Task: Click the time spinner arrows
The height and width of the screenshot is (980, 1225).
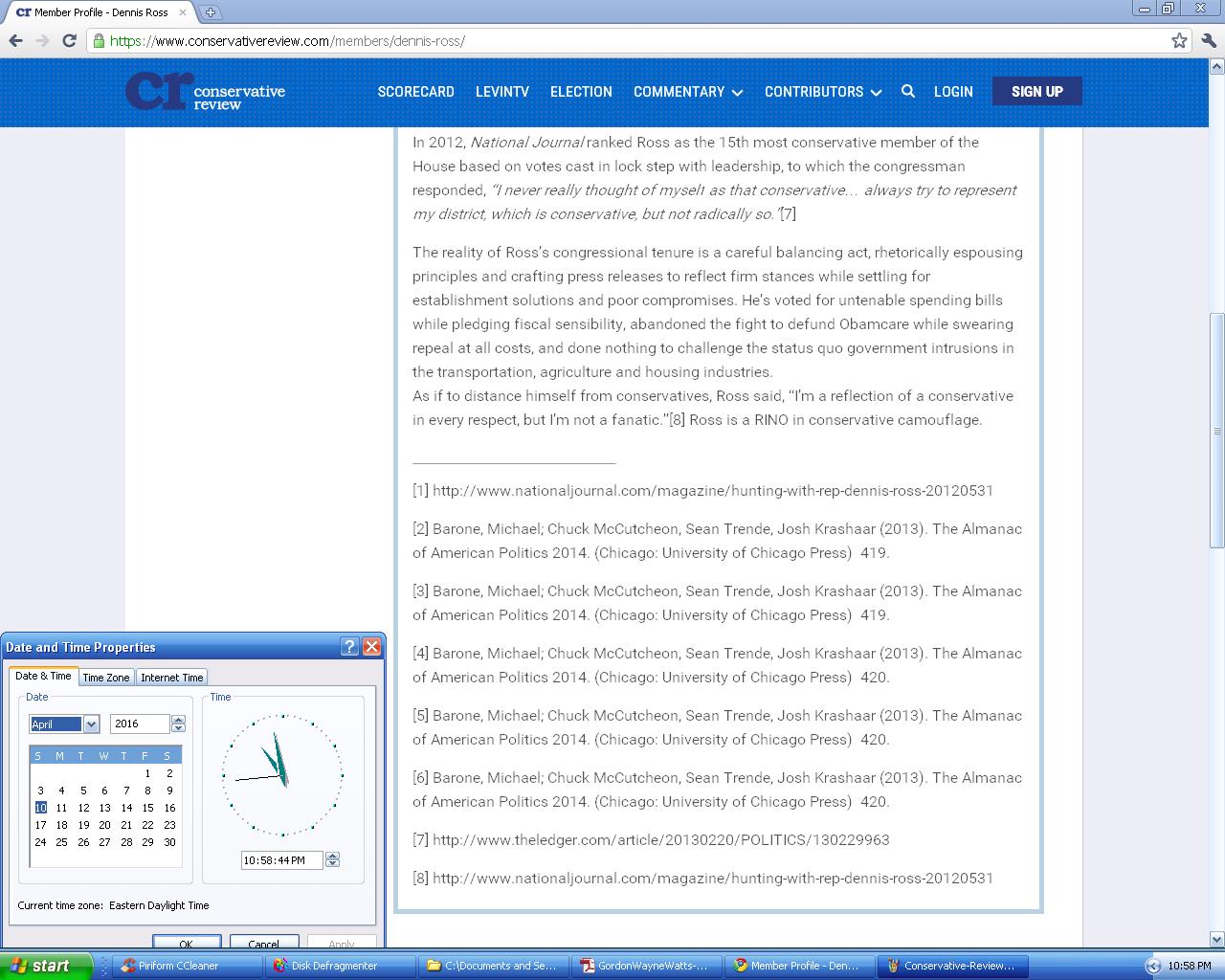Action: pyautogui.click(x=332, y=859)
